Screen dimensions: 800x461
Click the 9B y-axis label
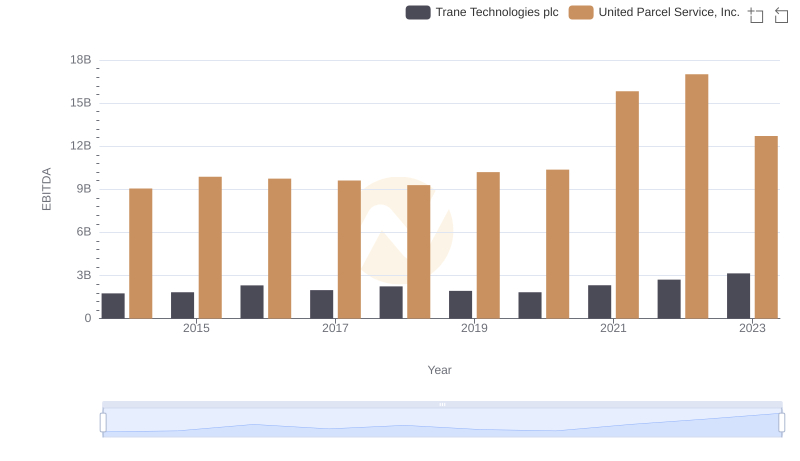pos(84,189)
